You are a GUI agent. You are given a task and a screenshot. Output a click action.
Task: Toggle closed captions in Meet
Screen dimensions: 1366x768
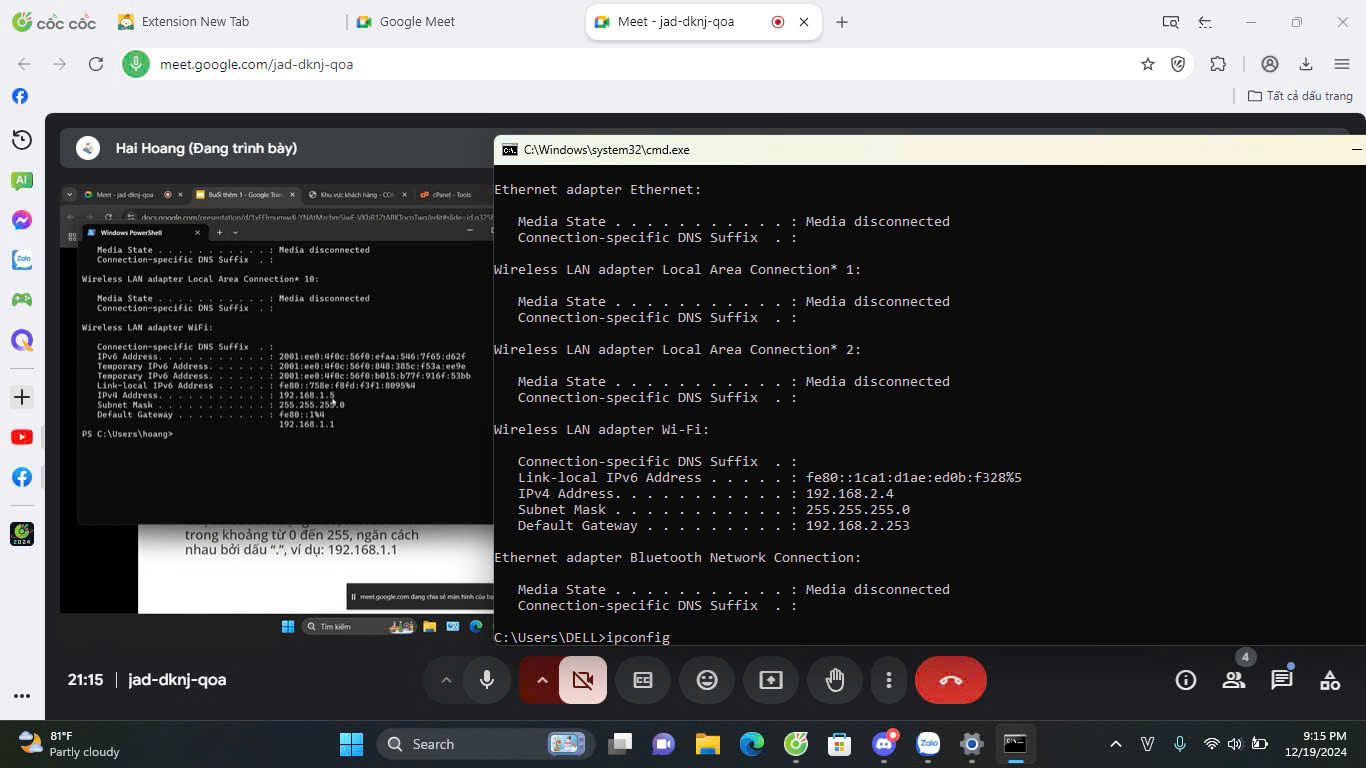643,680
